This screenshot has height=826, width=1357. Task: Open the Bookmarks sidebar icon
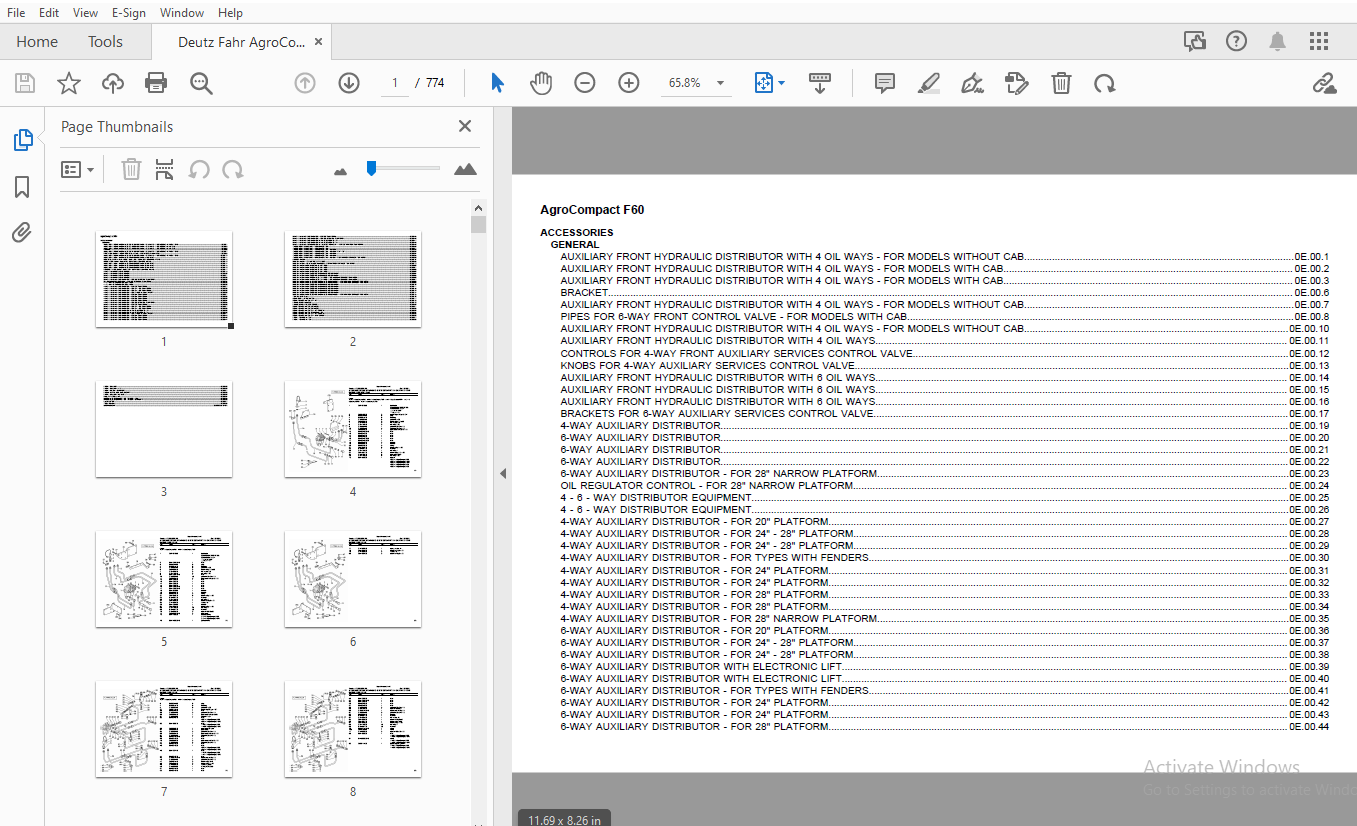(x=22, y=187)
